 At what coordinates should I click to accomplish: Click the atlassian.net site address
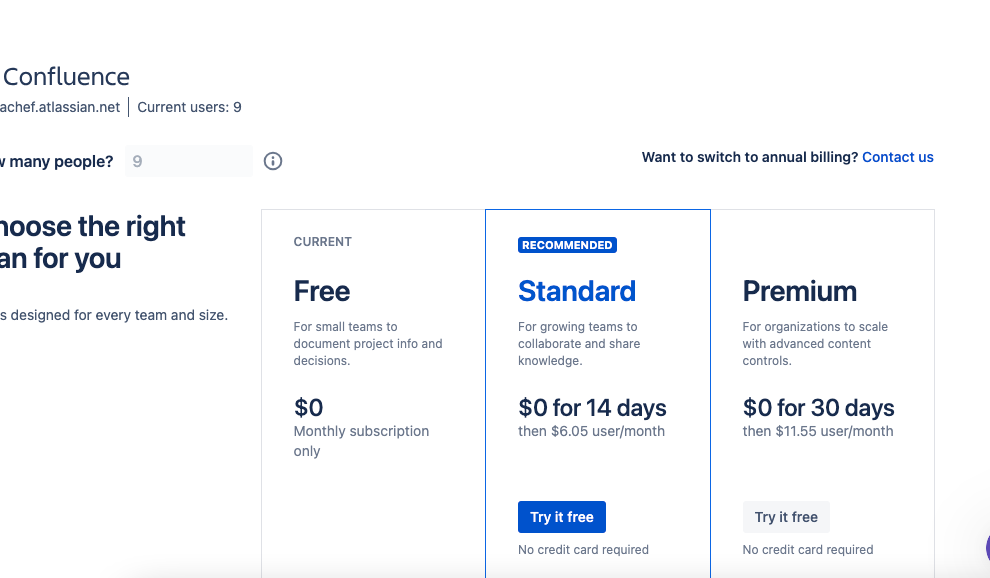[x=60, y=107]
